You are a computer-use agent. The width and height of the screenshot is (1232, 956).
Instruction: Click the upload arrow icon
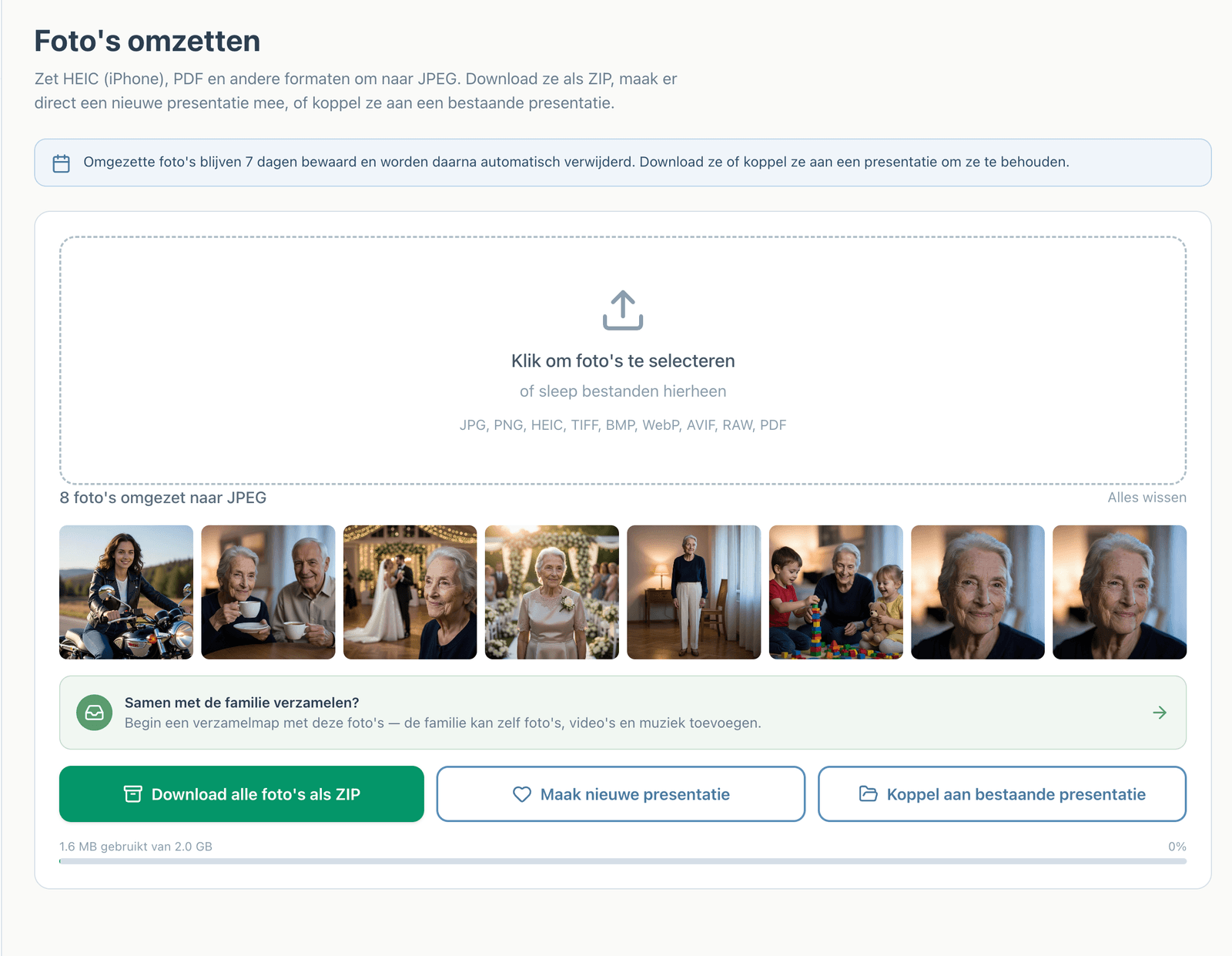(x=623, y=310)
